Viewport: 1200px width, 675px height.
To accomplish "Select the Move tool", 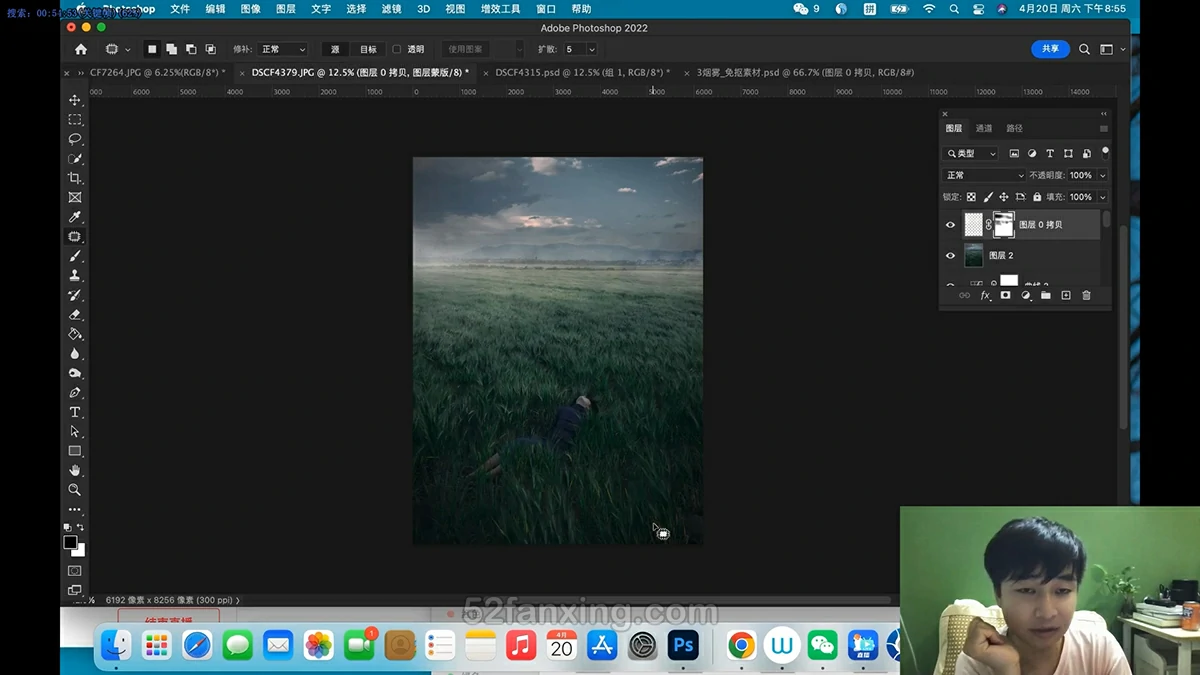I will [75, 100].
